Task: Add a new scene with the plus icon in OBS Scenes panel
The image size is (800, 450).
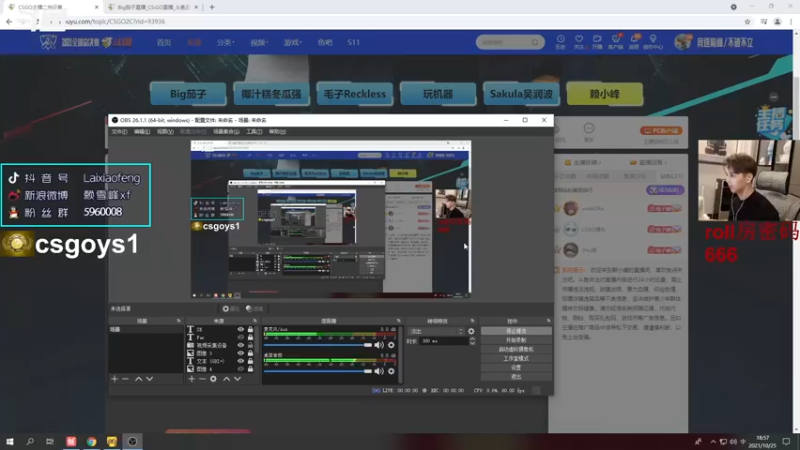Action: tap(114, 379)
